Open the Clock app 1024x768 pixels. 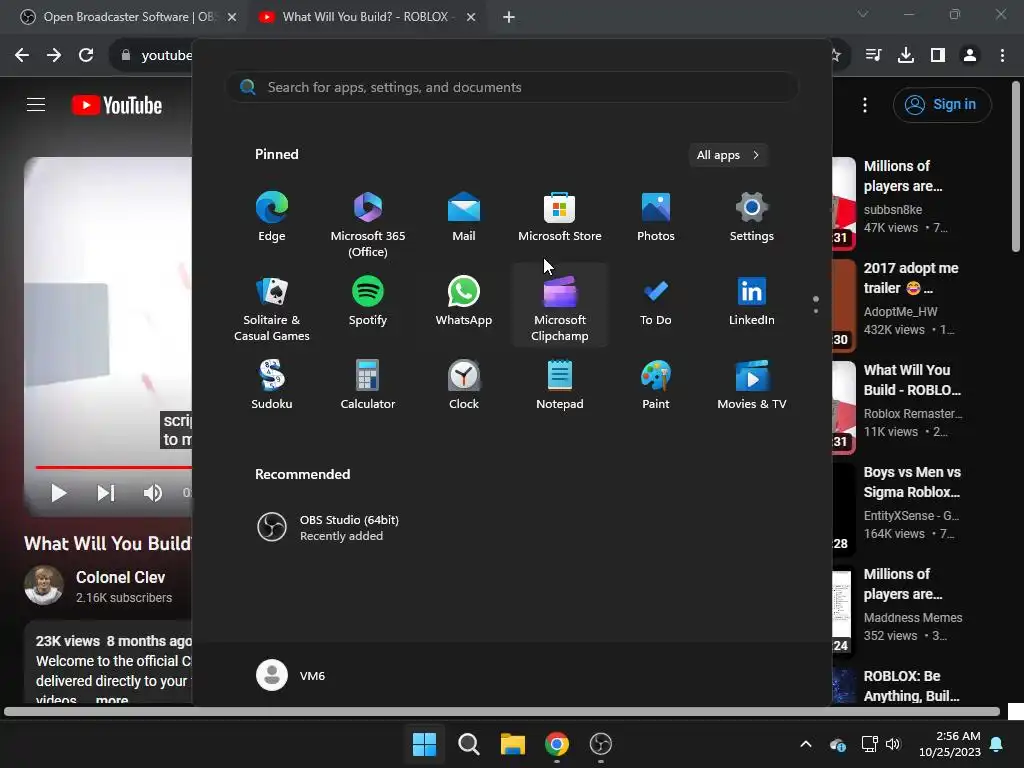pyautogui.click(x=464, y=385)
